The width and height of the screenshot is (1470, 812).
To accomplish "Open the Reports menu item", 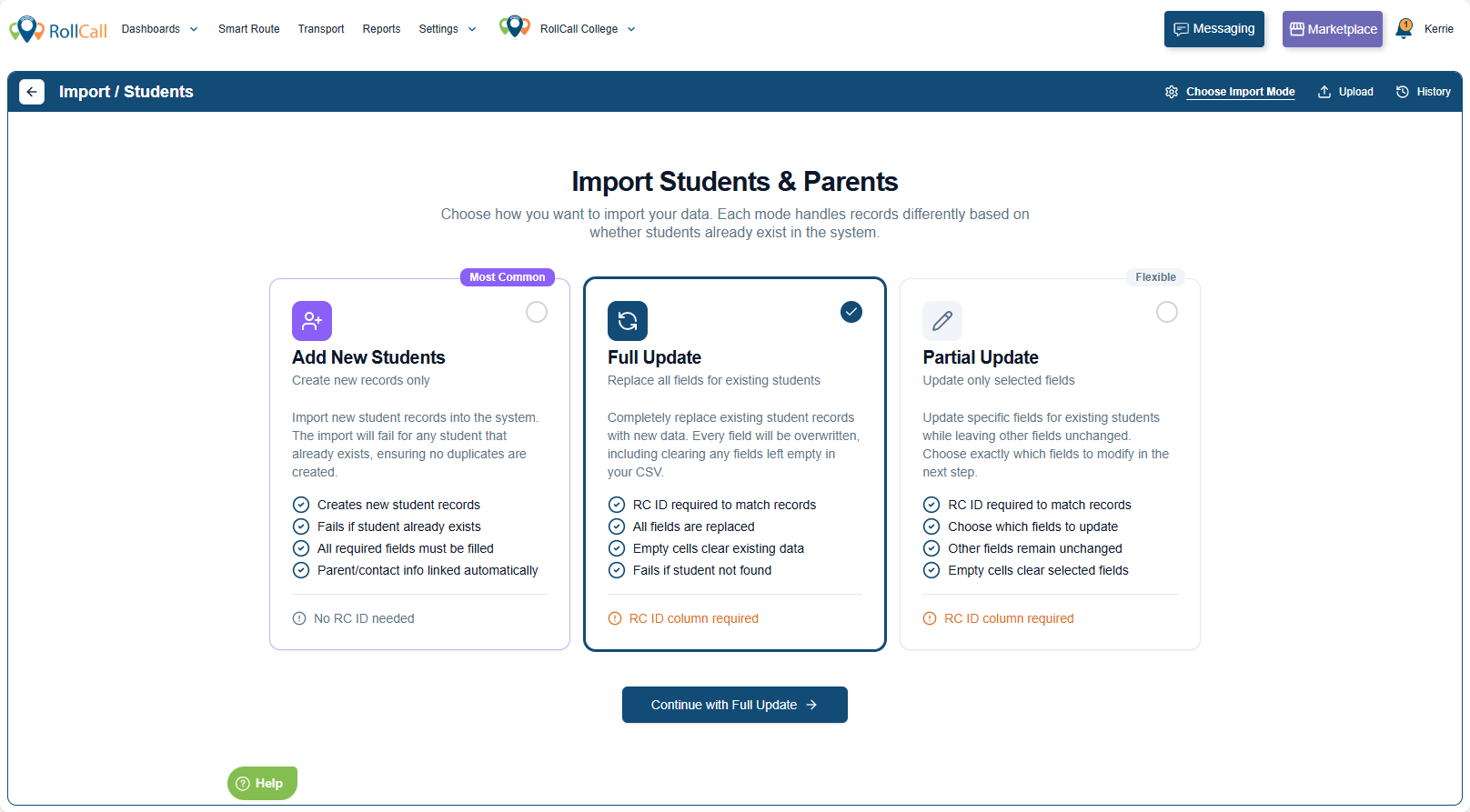I will [381, 29].
